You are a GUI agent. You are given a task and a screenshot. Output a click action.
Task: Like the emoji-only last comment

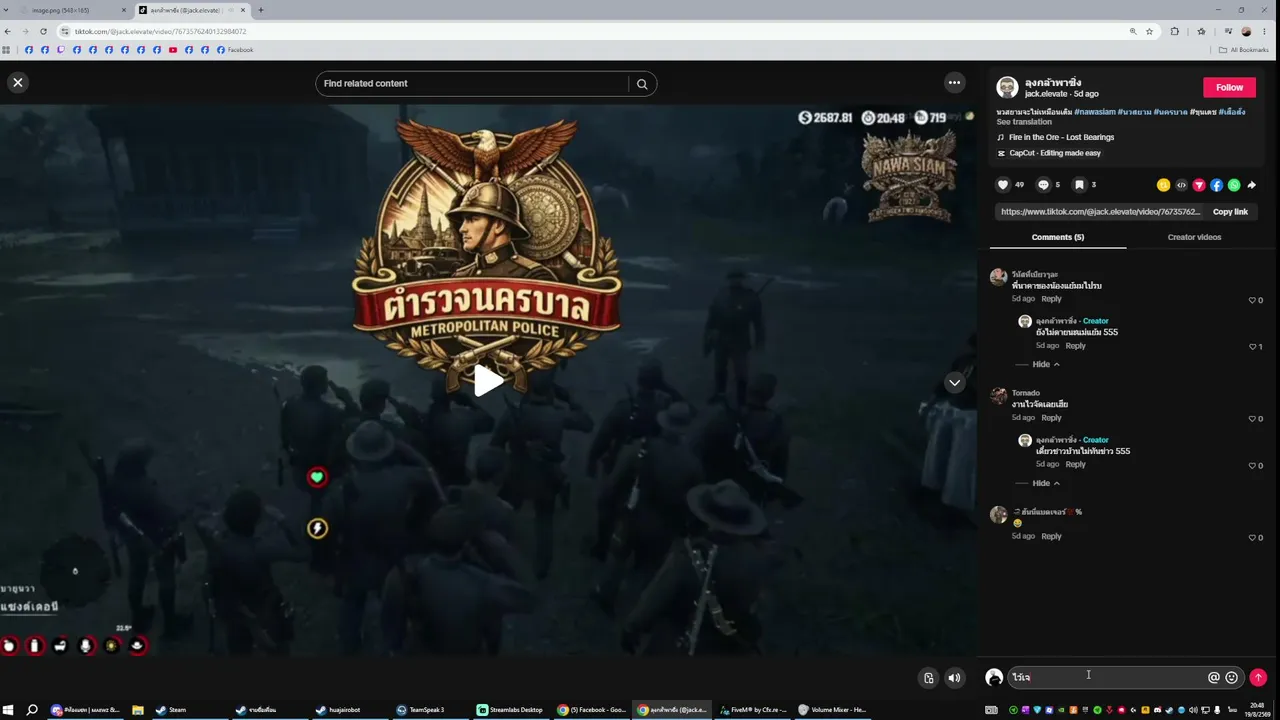[x=1252, y=538]
